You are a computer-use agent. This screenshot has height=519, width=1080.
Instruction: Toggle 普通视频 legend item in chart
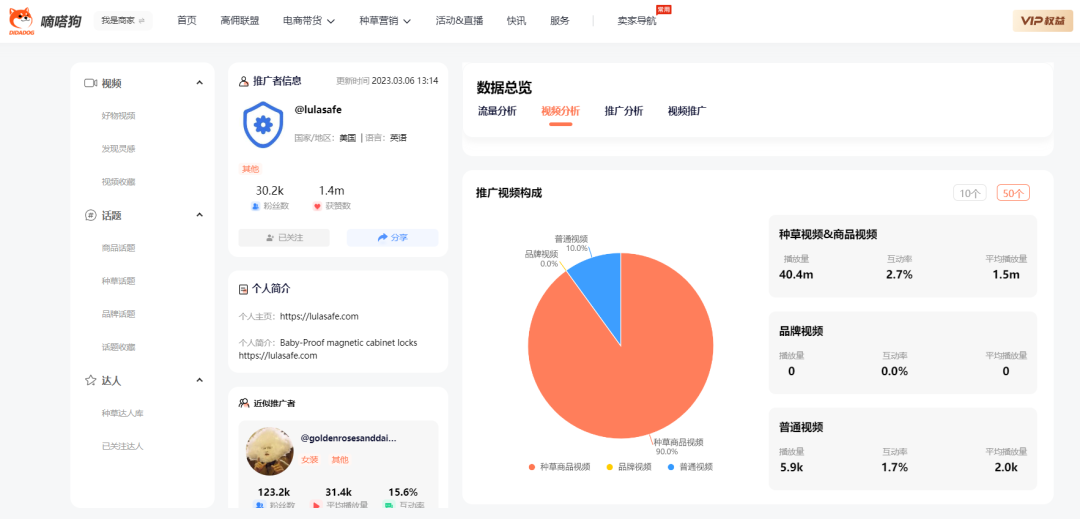[x=690, y=467]
